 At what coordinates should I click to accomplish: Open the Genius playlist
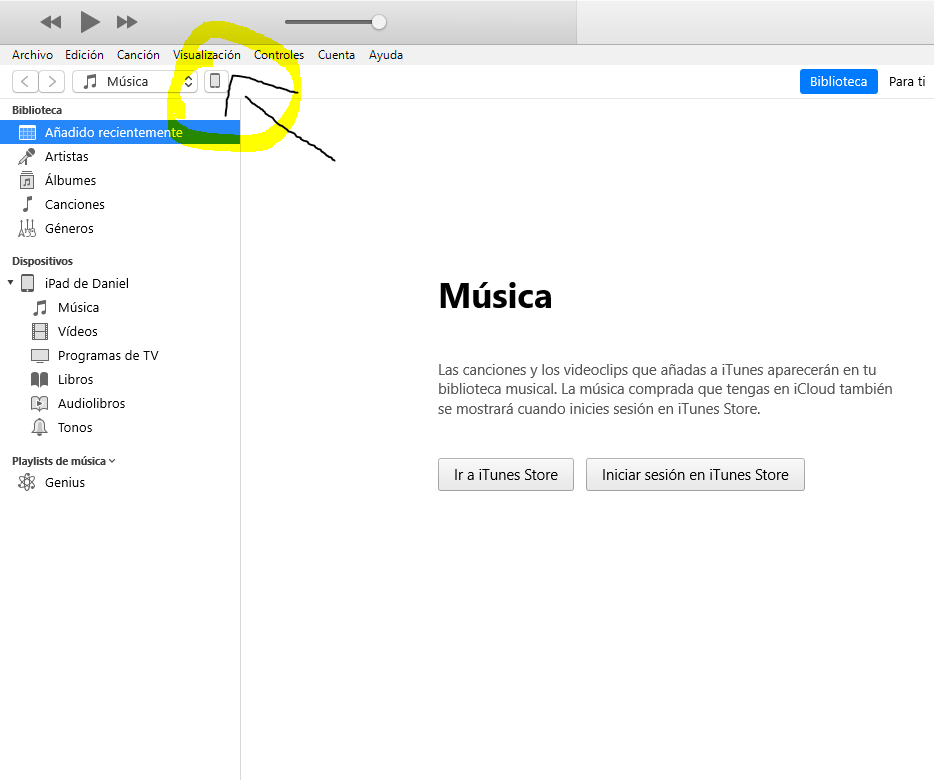click(x=65, y=483)
